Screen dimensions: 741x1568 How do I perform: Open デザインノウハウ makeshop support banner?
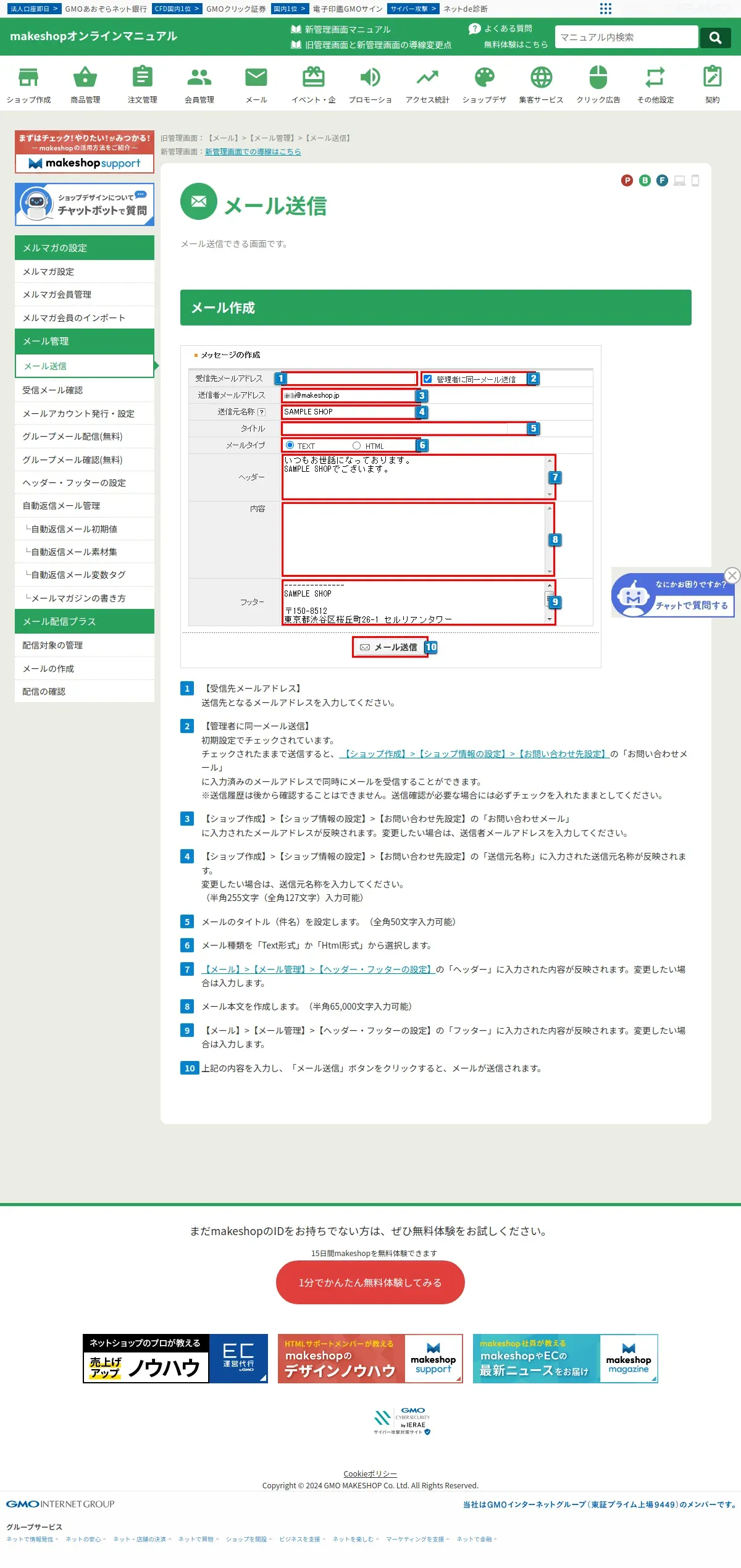tap(371, 1359)
